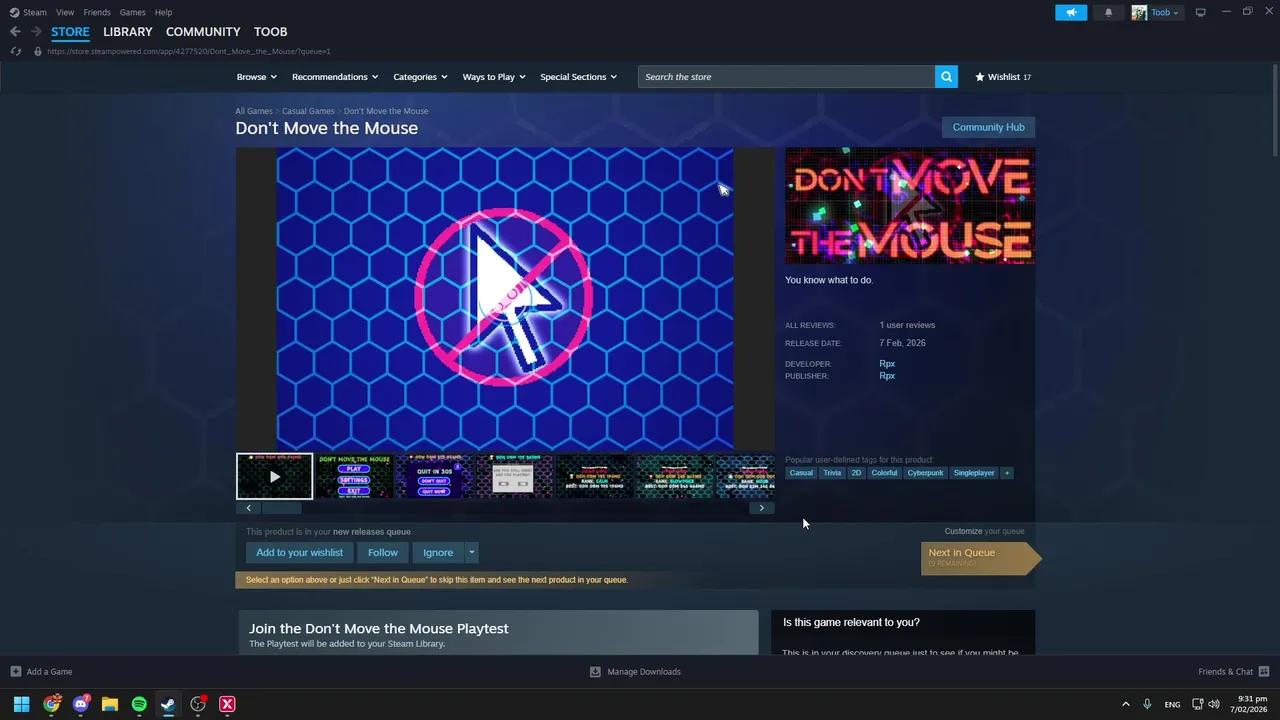Click the microphone tray icon
The width and height of the screenshot is (1280, 720).
1148,704
